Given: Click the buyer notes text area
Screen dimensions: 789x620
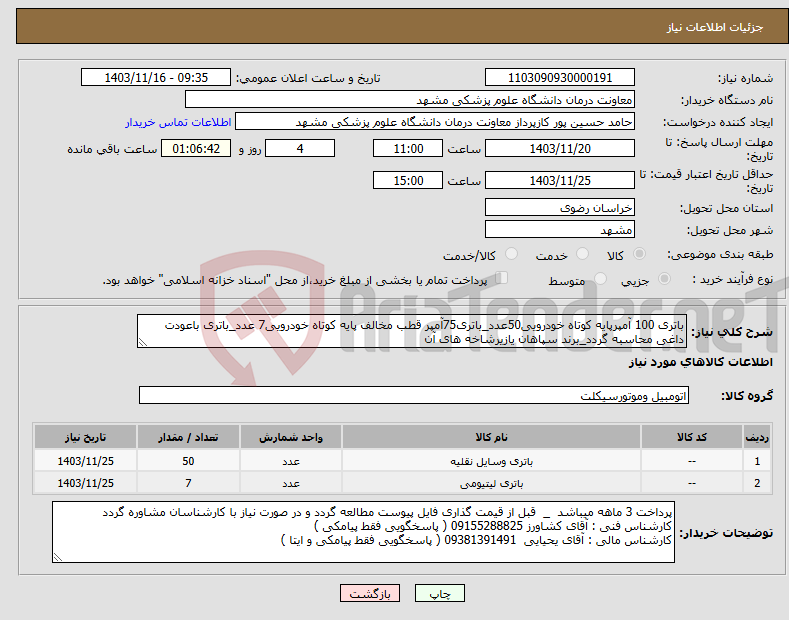Looking at the screenshot, I should [363, 532].
